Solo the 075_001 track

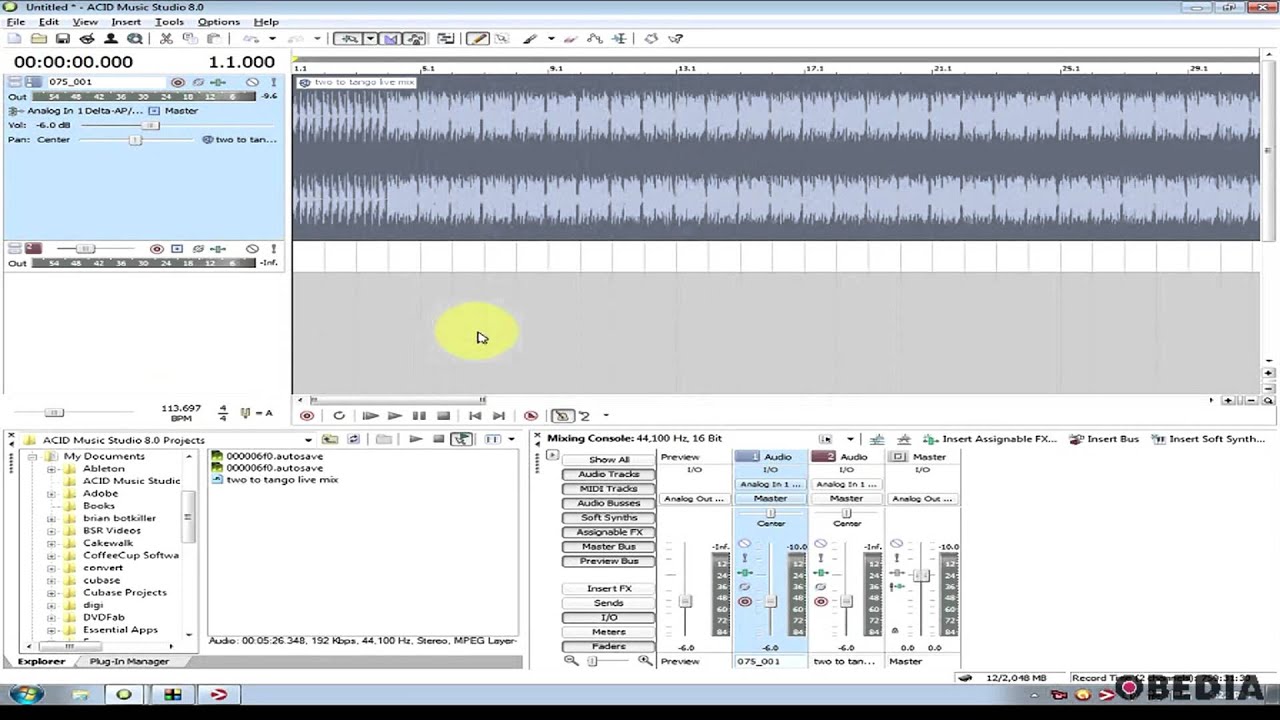point(273,82)
